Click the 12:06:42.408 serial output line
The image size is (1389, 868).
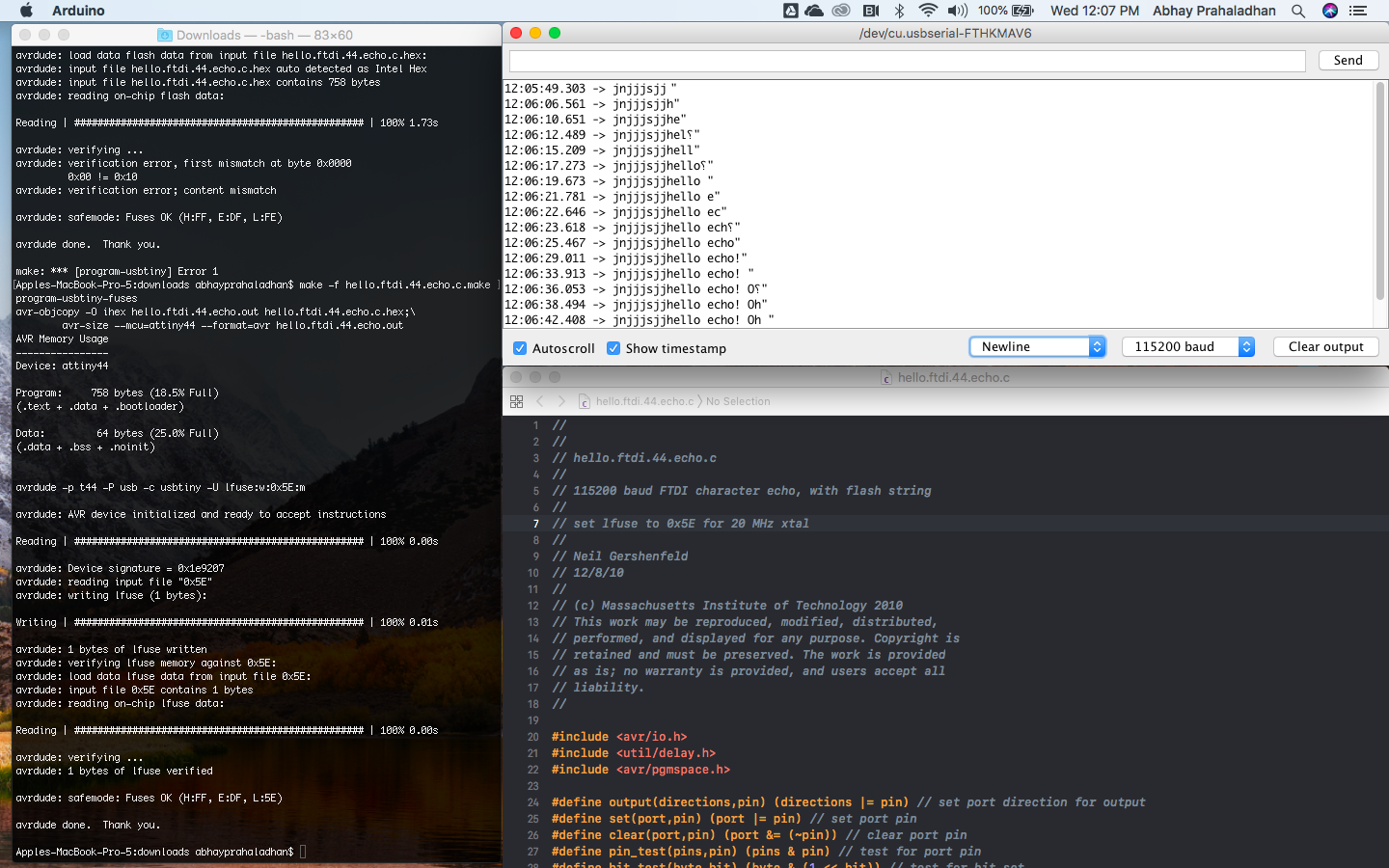[640, 320]
